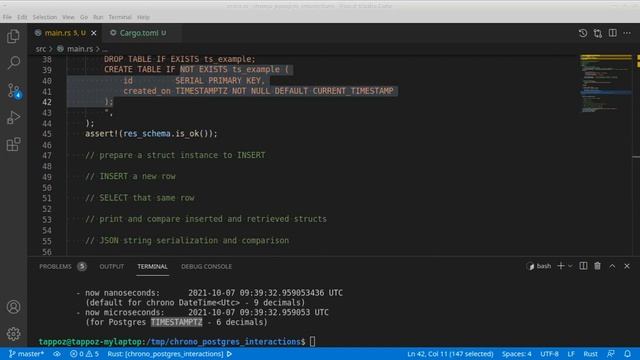This screenshot has width=640, height=360.
Task: Switch to the DEBUG CONSOLE panel tab
Action: pyautogui.click(x=207, y=267)
